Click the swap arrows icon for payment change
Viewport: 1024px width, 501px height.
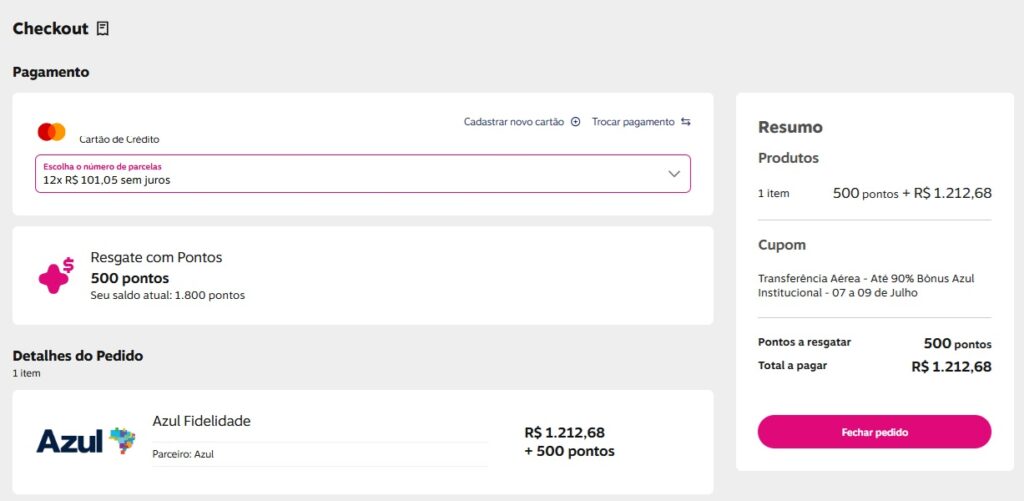[x=686, y=122]
